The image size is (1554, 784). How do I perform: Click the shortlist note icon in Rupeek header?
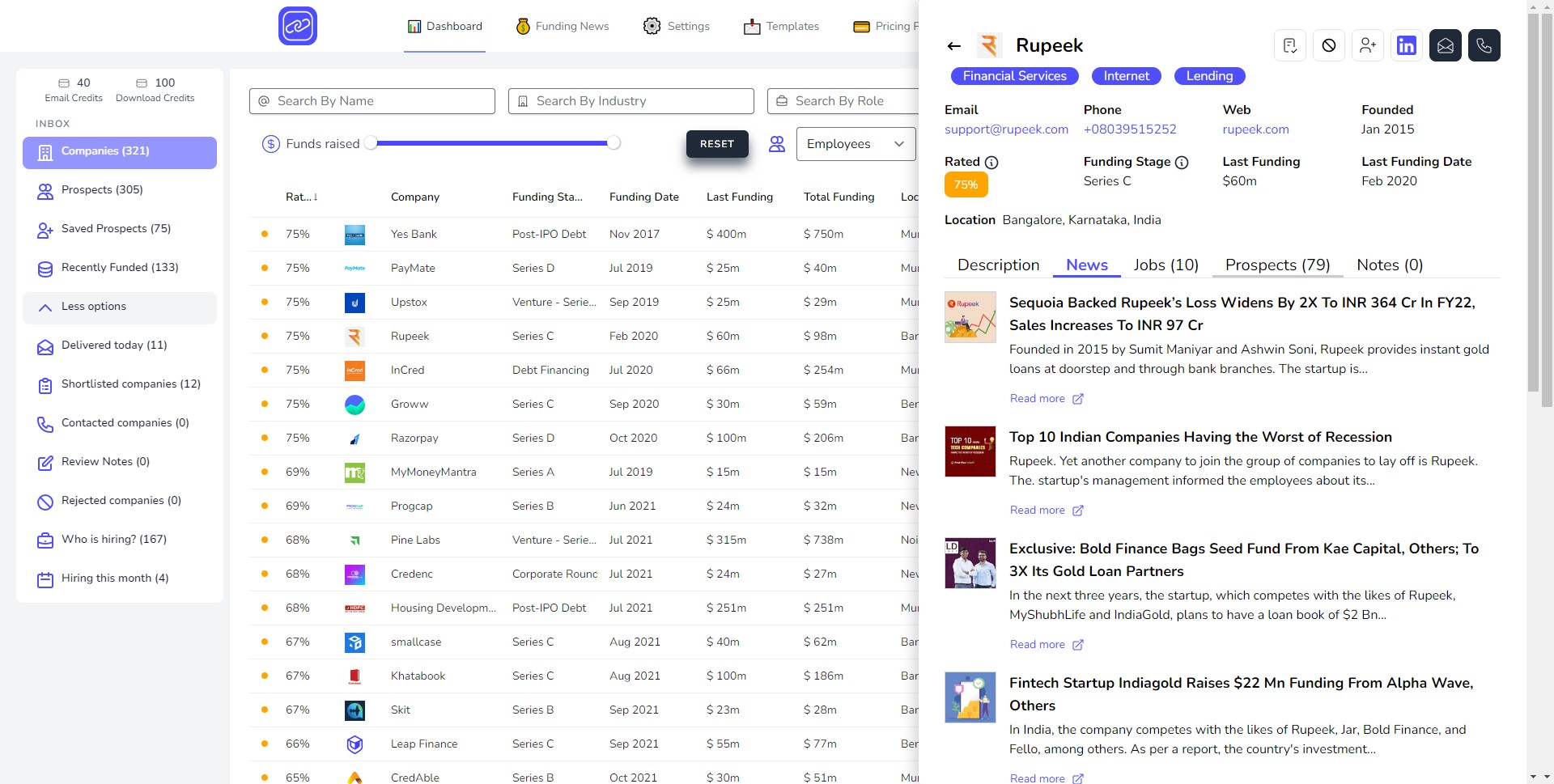click(x=1290, y=45)
